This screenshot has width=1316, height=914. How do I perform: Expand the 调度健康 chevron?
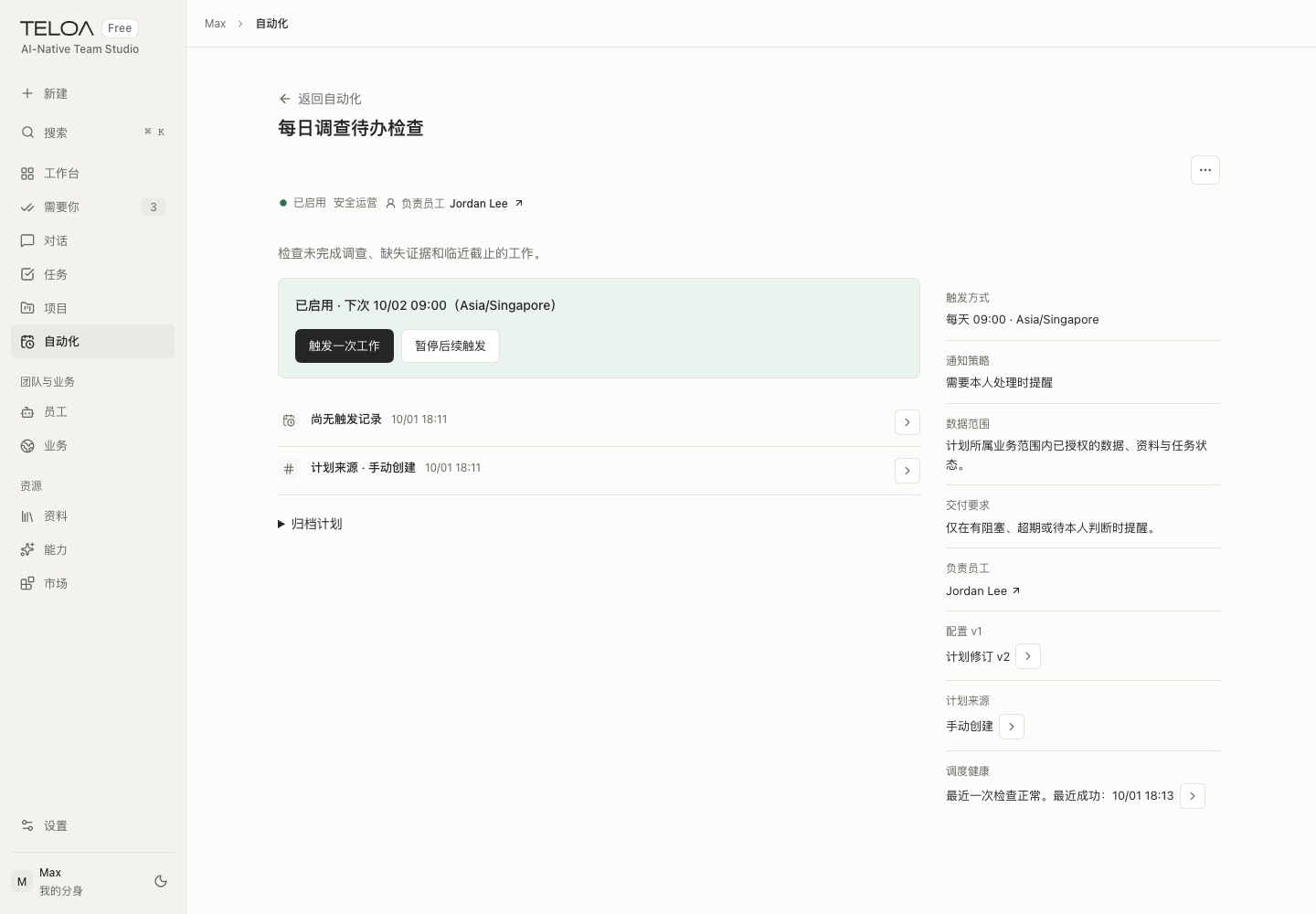(1193, 796)
